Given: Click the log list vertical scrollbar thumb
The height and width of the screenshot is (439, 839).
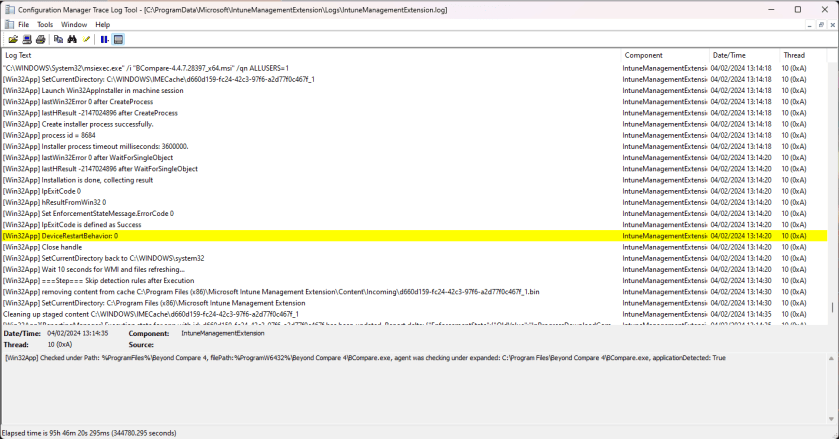Looking at the screenshot, I should [832, 307].
